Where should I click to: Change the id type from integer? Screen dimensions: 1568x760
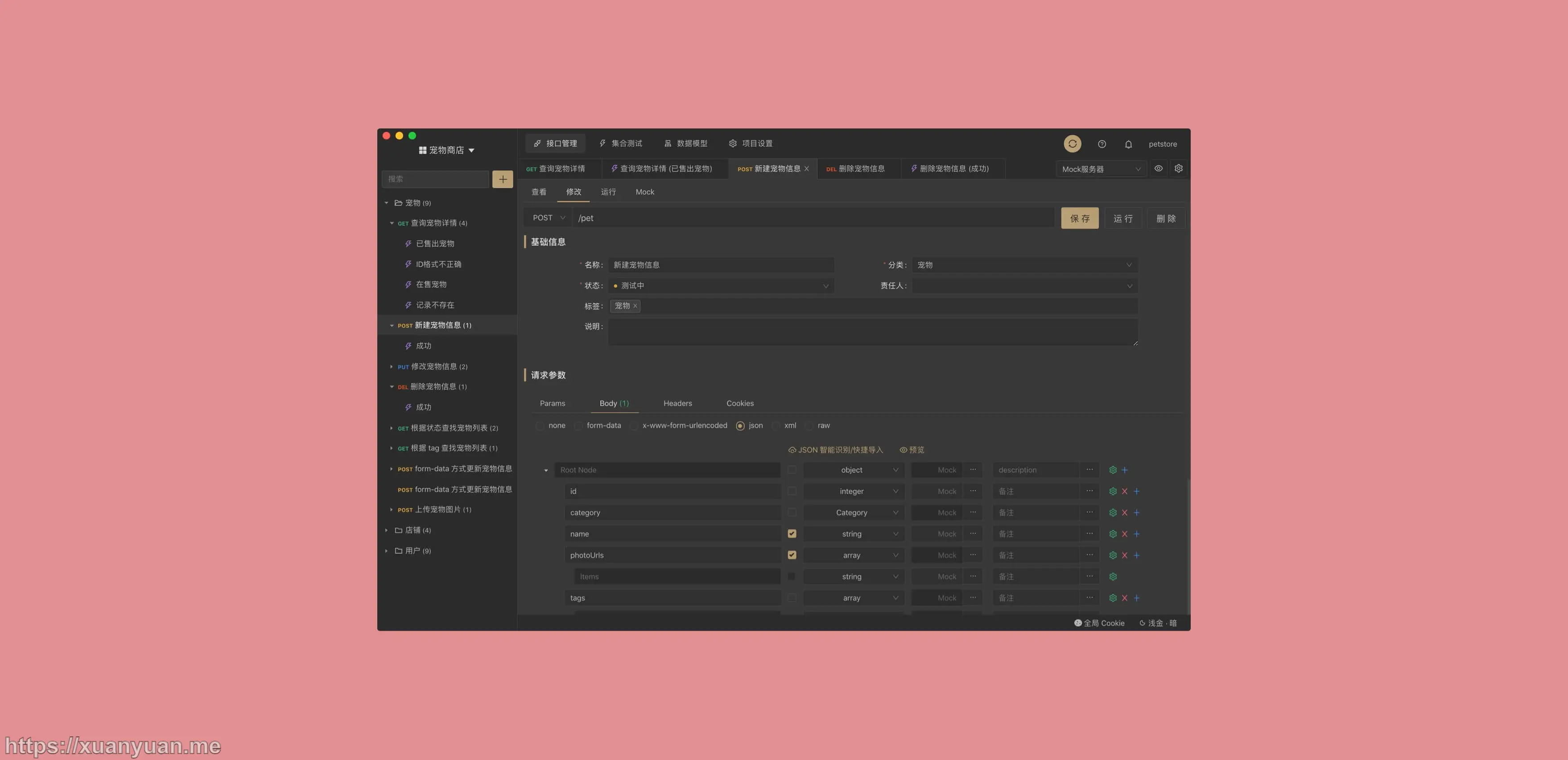pos(854,492)
